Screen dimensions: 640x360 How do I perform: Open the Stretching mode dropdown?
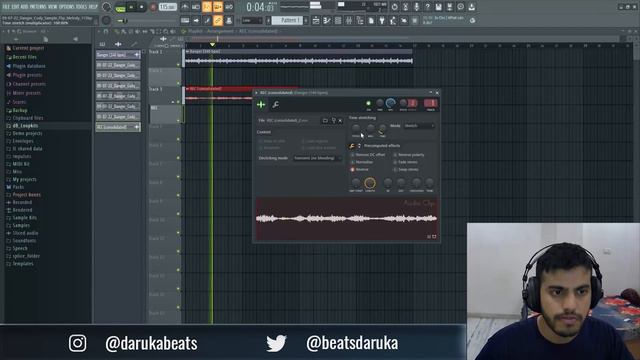(317, 158)
